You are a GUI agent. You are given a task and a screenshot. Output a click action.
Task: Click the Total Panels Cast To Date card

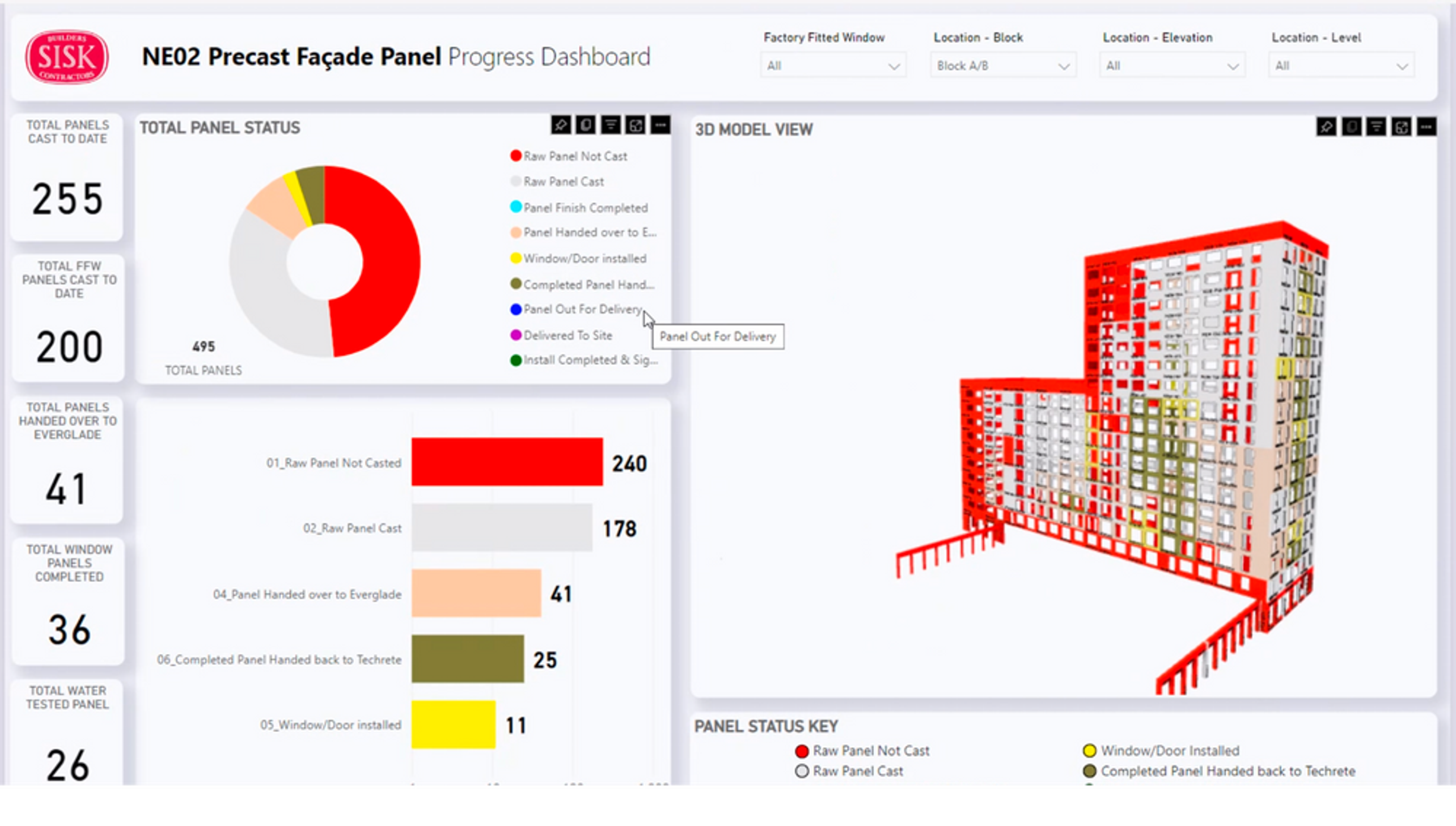point(67,177)
